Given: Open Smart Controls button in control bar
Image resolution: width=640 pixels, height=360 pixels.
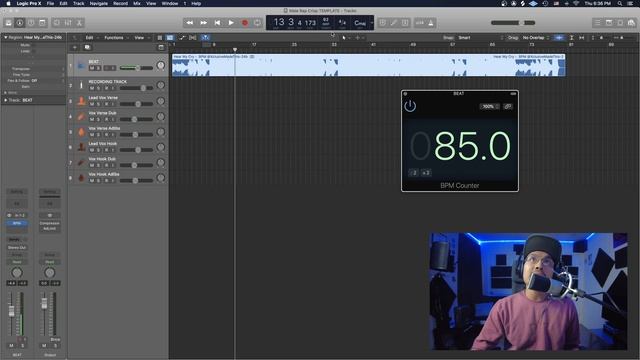Looking at the screenshot, I should coord(57,23).
